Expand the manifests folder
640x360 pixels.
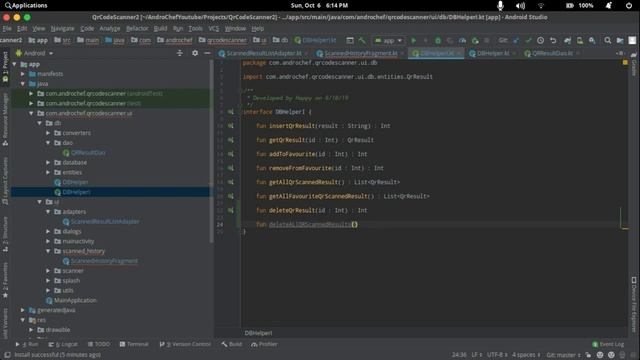point(23,74)
